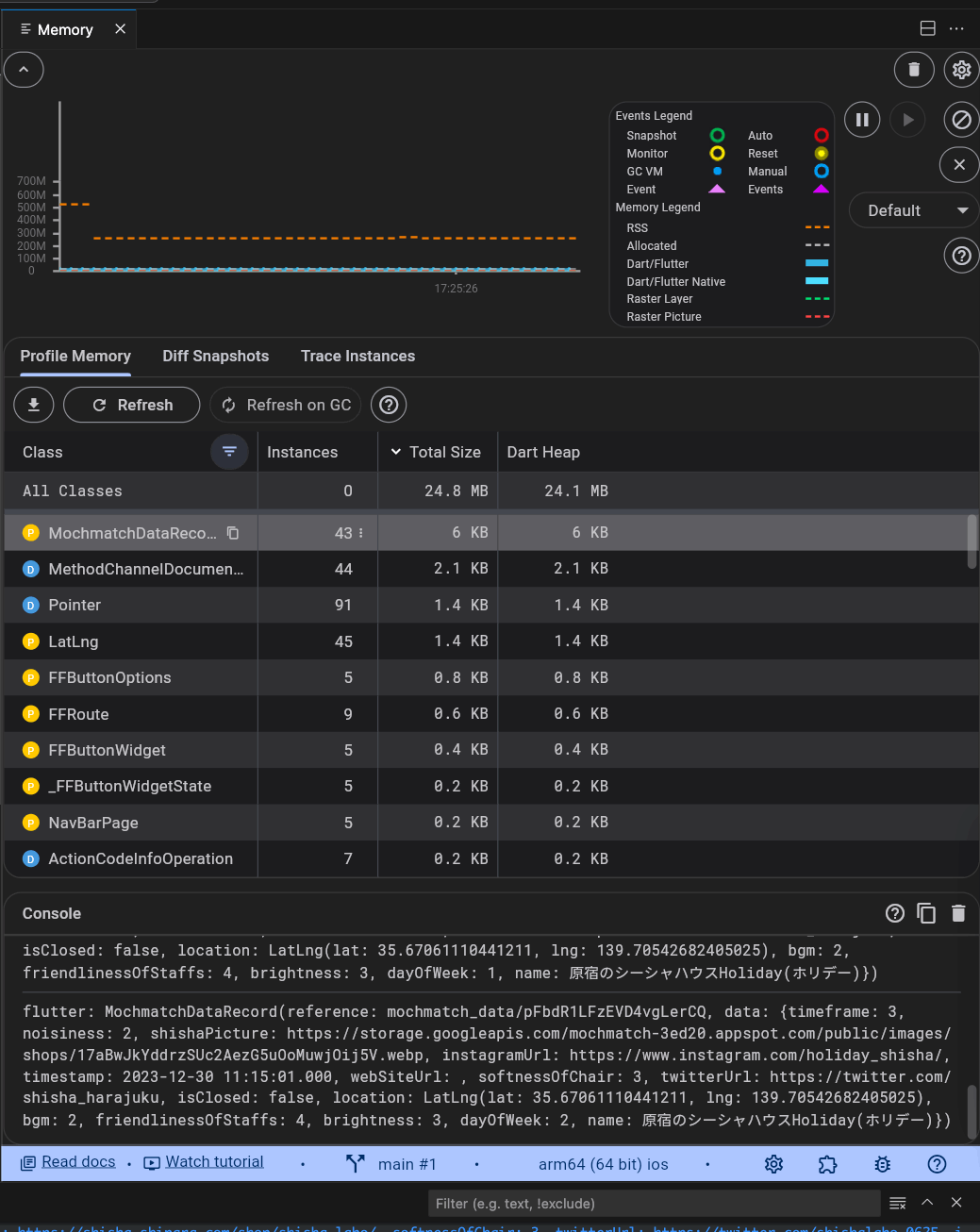Open status bar help question icon

click(x=937, y=1164)
